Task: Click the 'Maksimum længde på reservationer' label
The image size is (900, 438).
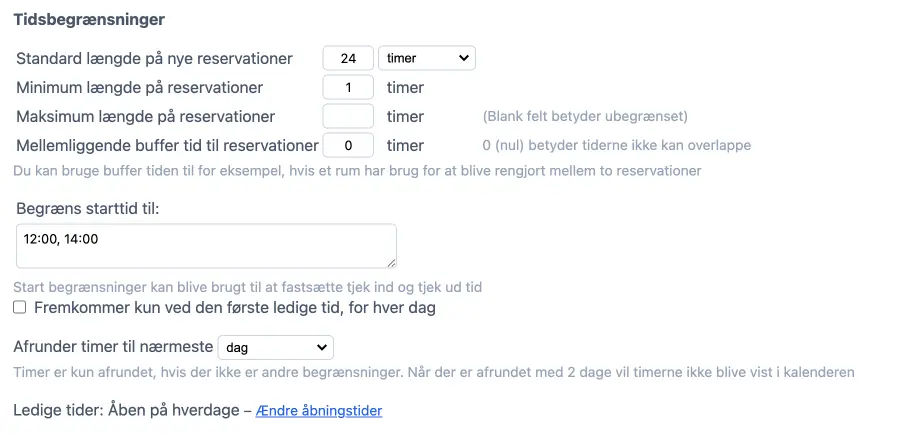Action: click(x=146, y=116)
